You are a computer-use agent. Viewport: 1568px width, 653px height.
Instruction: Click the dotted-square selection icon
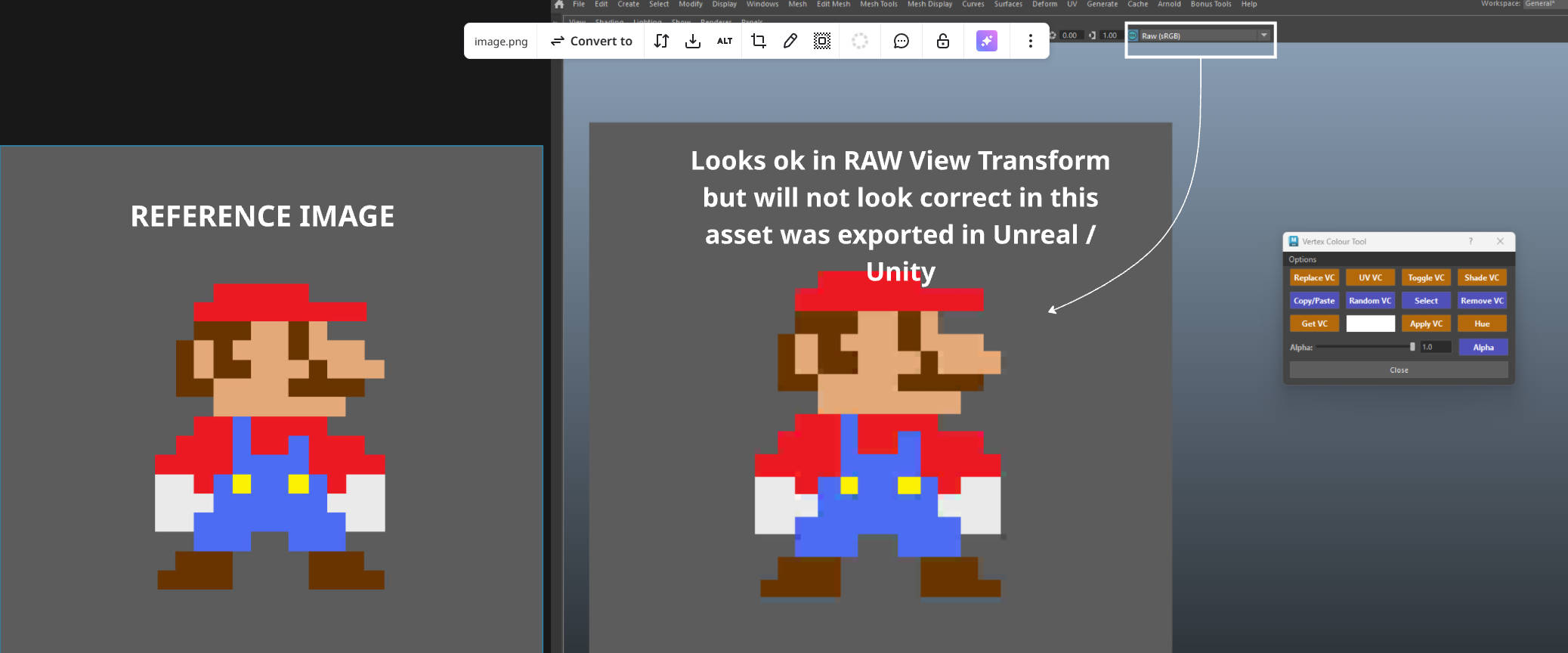(822, 41)
